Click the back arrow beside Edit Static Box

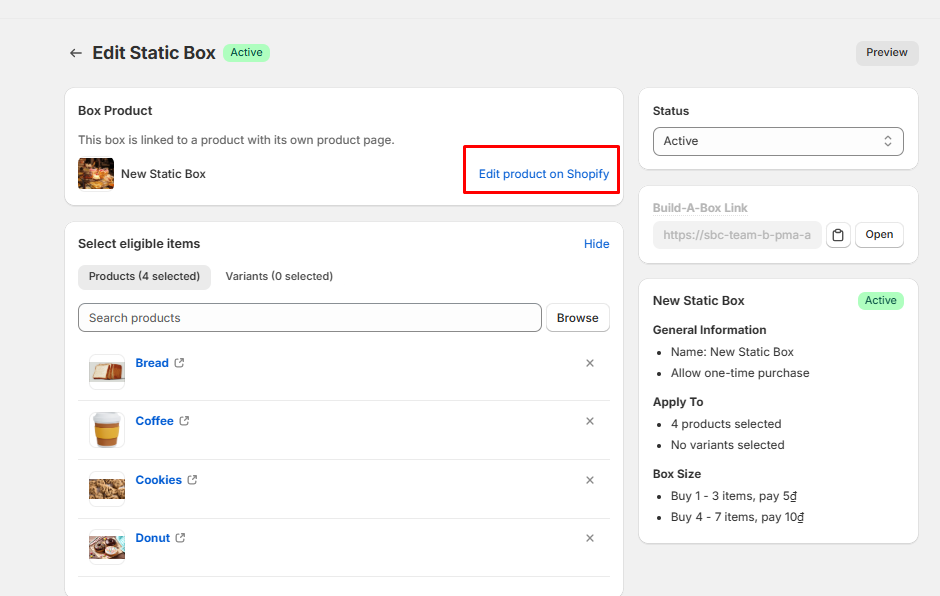coord(75,53)
